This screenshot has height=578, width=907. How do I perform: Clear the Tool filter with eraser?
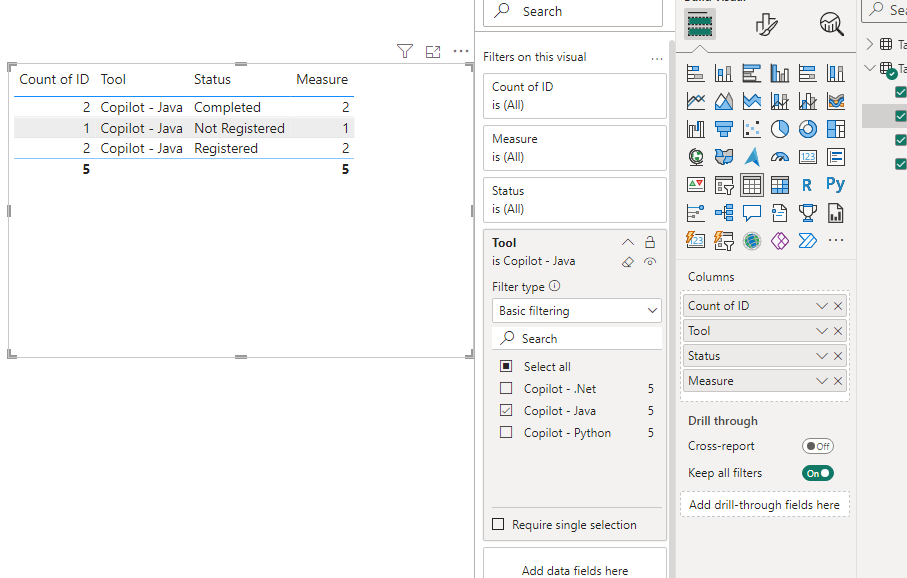(x=628, y=262)
